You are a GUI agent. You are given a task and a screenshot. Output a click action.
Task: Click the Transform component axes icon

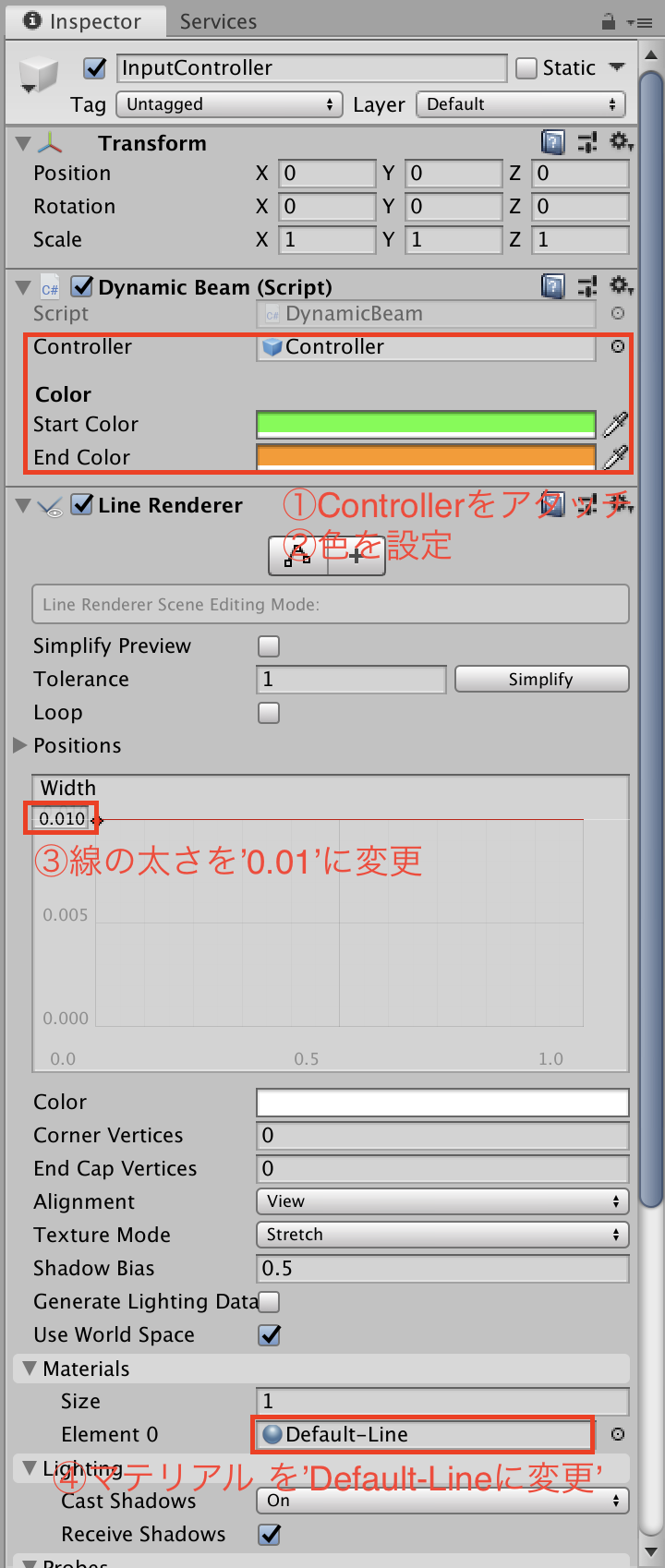[x=50, y=143]
